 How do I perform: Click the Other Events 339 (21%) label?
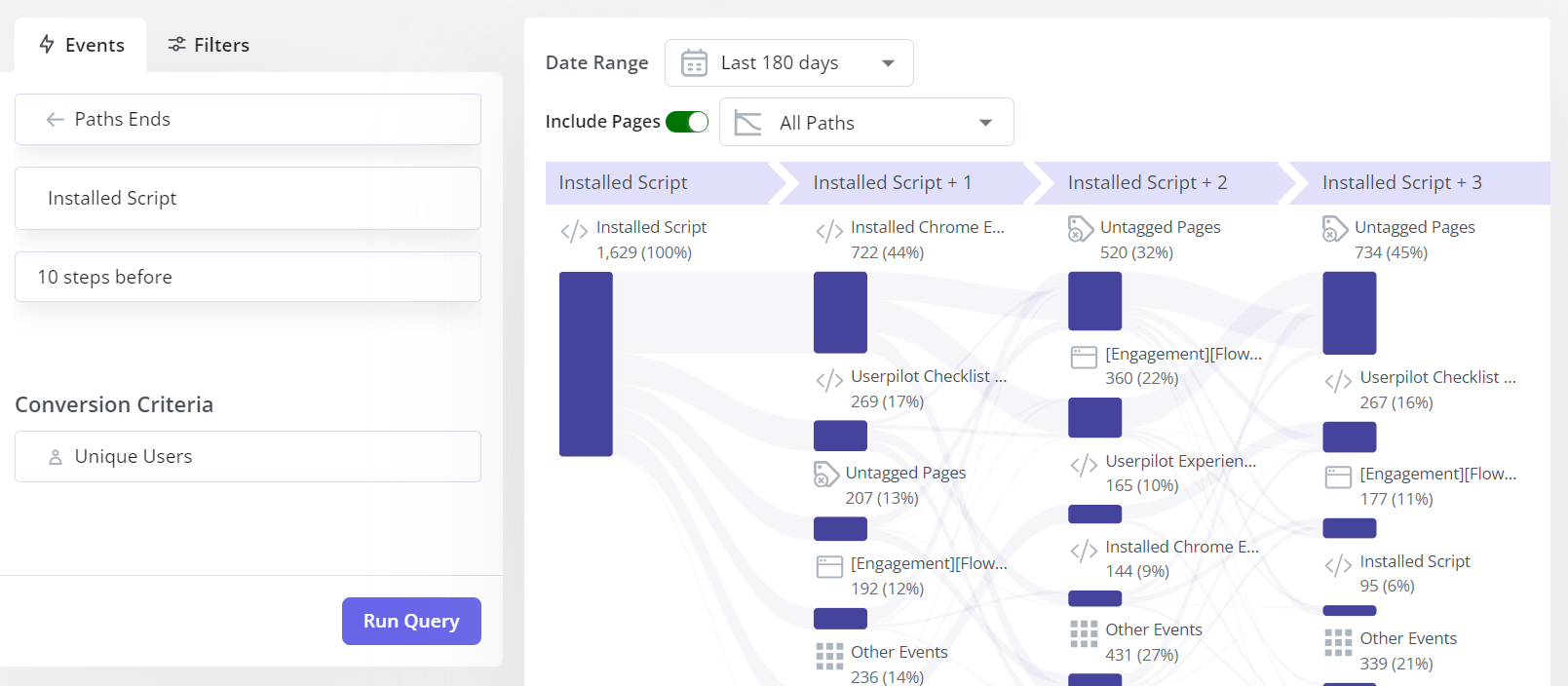(x=1408, y=650)
